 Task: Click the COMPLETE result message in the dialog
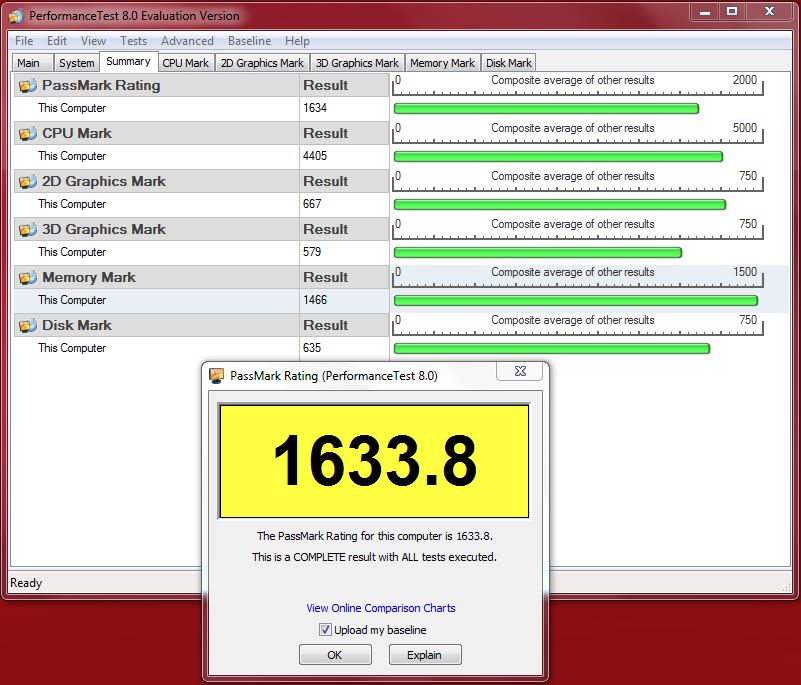coord(374,557)
